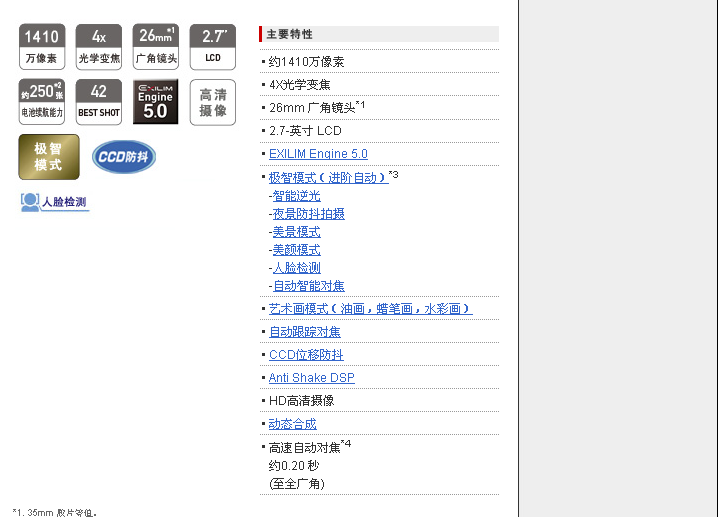Click the 人脸检测 face detection icon
The height and width of the screenshot is (517, 718).
54,202
